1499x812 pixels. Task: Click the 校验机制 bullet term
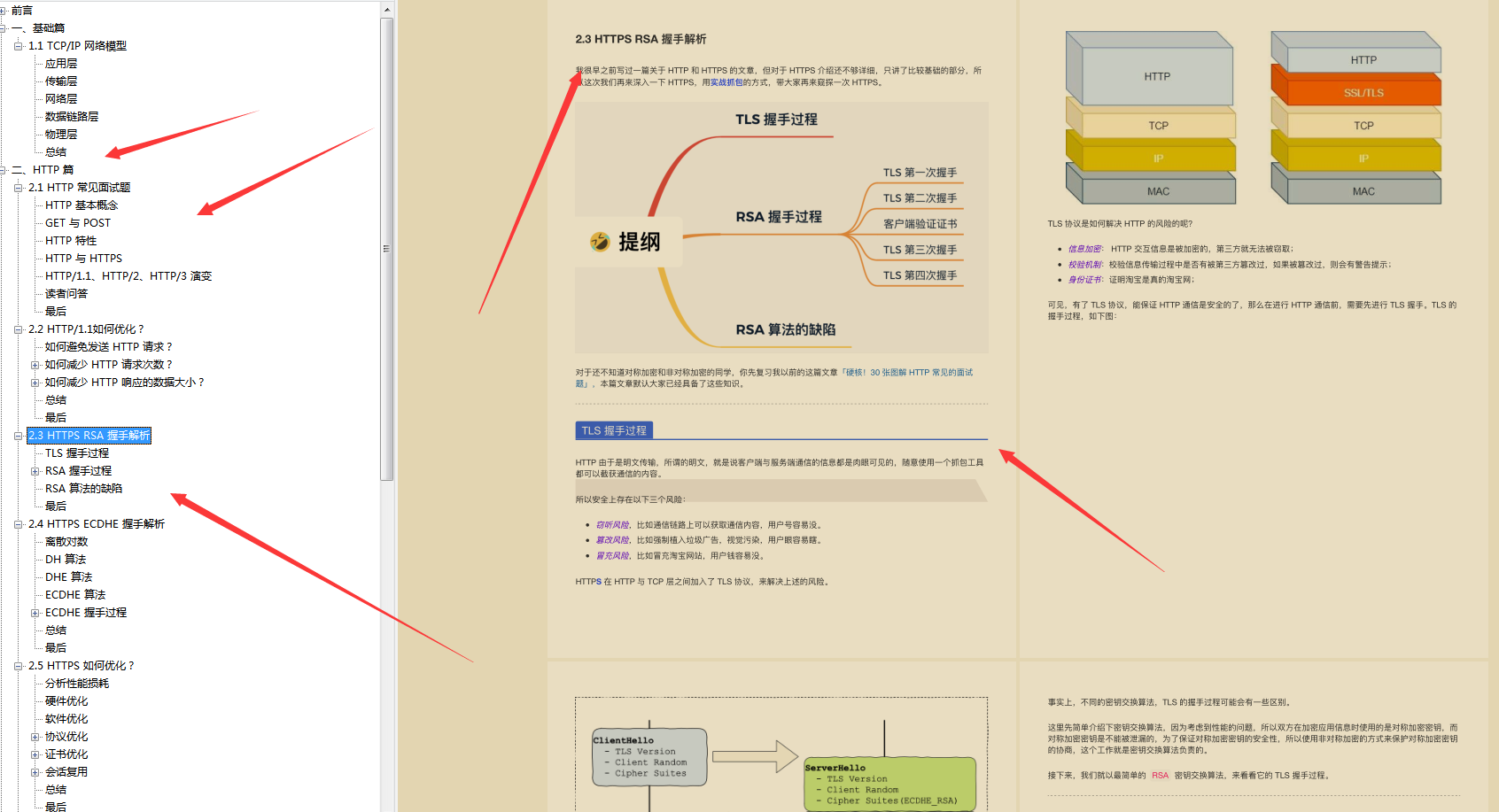coord(1084,264)
